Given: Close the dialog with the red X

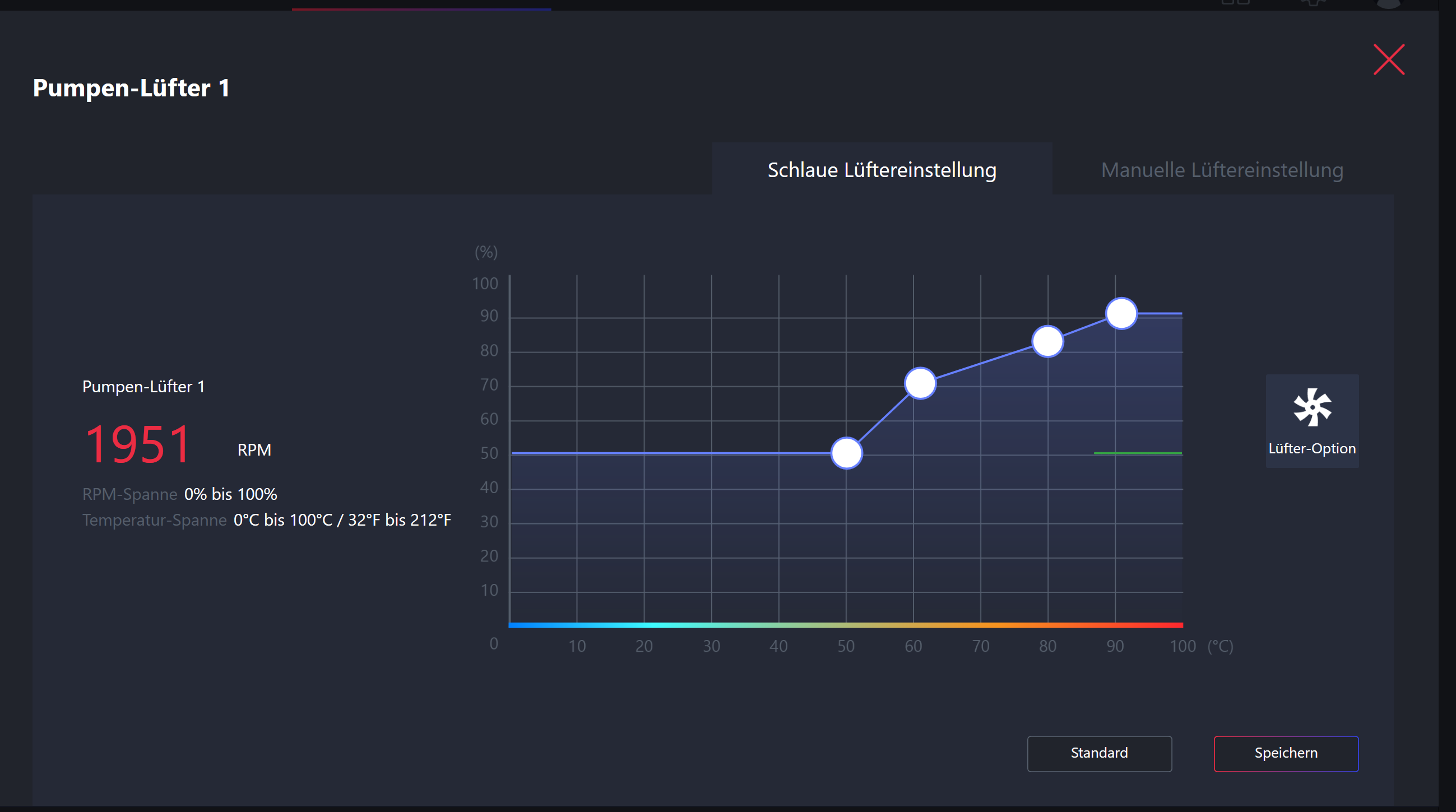Looking at the screenshot, I should pyautogui.click(x=1389, y=59).
